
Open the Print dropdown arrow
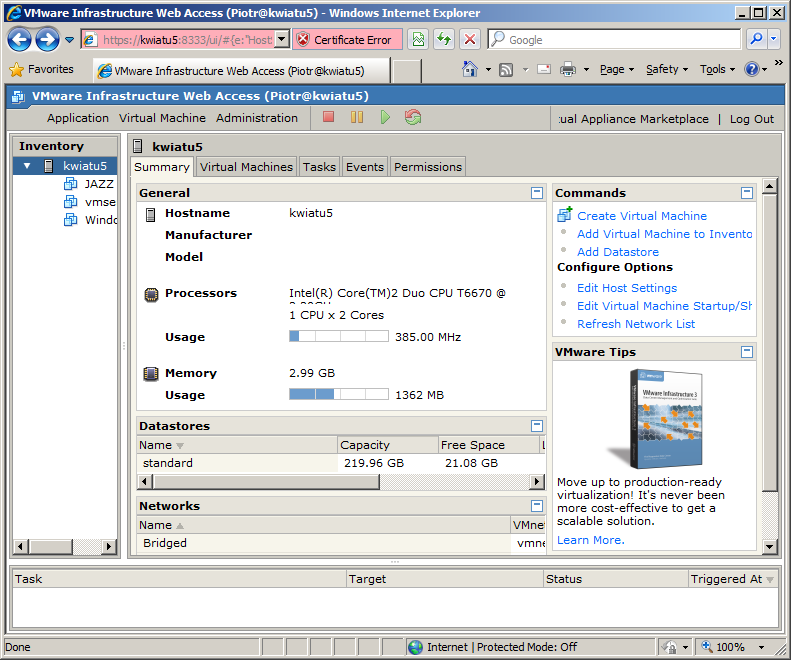coord(586,70)
